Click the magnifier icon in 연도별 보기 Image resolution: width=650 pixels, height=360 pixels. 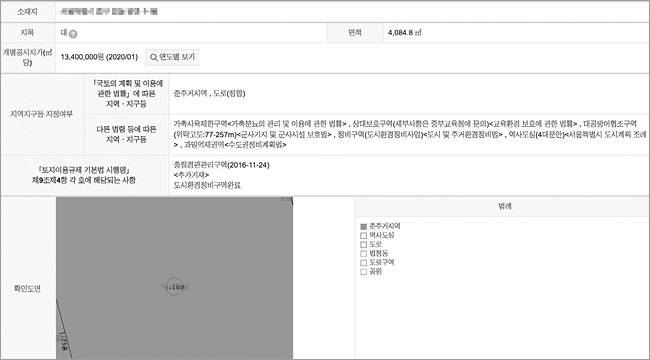click(153, 57)
